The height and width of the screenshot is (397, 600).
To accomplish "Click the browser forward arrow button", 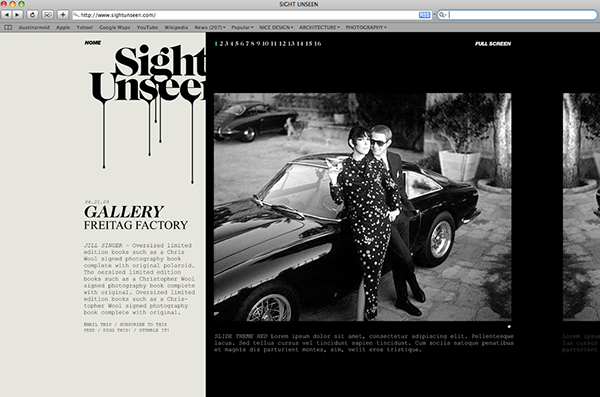I will [17, 15].
